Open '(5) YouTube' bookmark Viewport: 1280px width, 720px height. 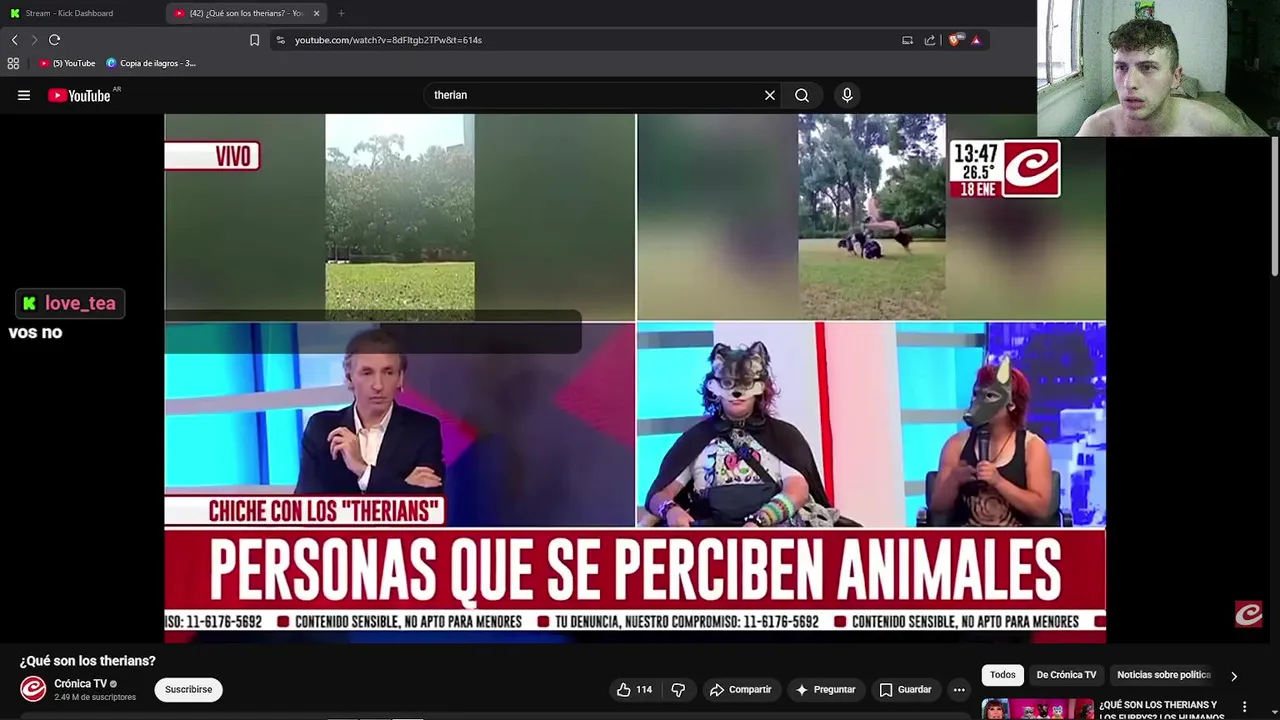click(x=68, y=63)
